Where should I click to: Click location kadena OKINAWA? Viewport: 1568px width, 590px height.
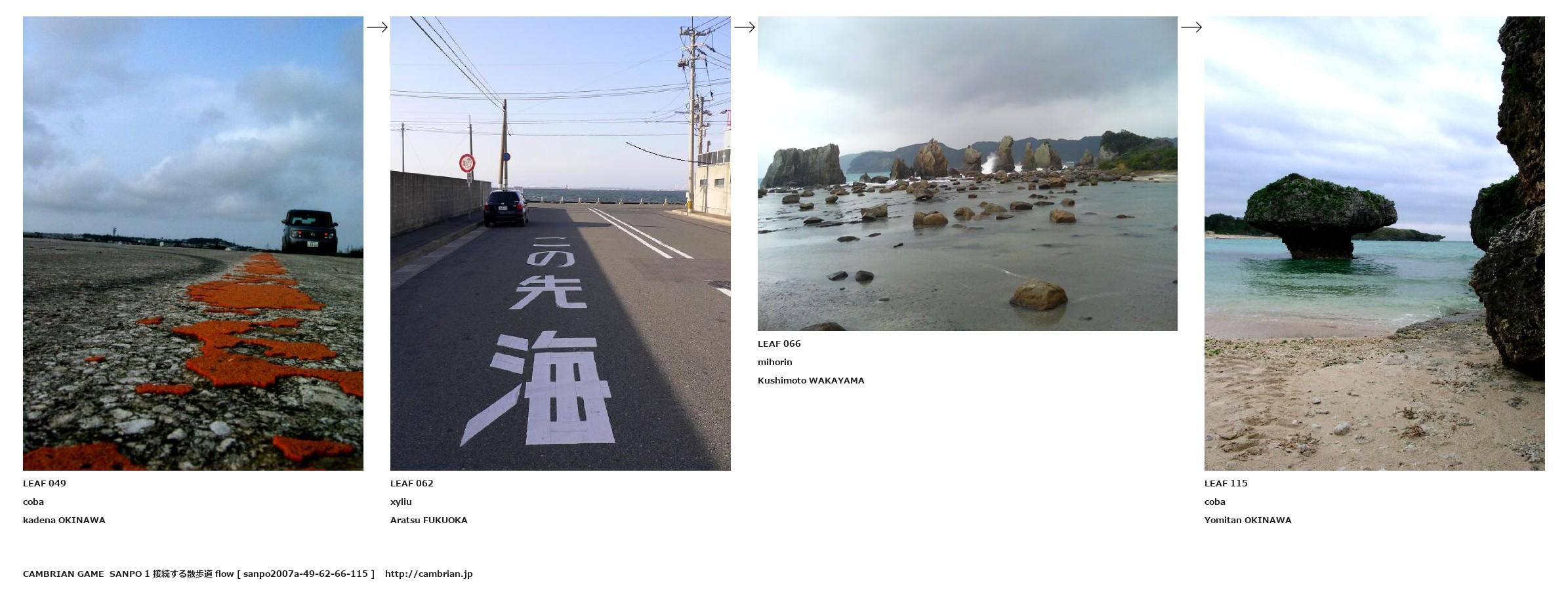(64, 520)
